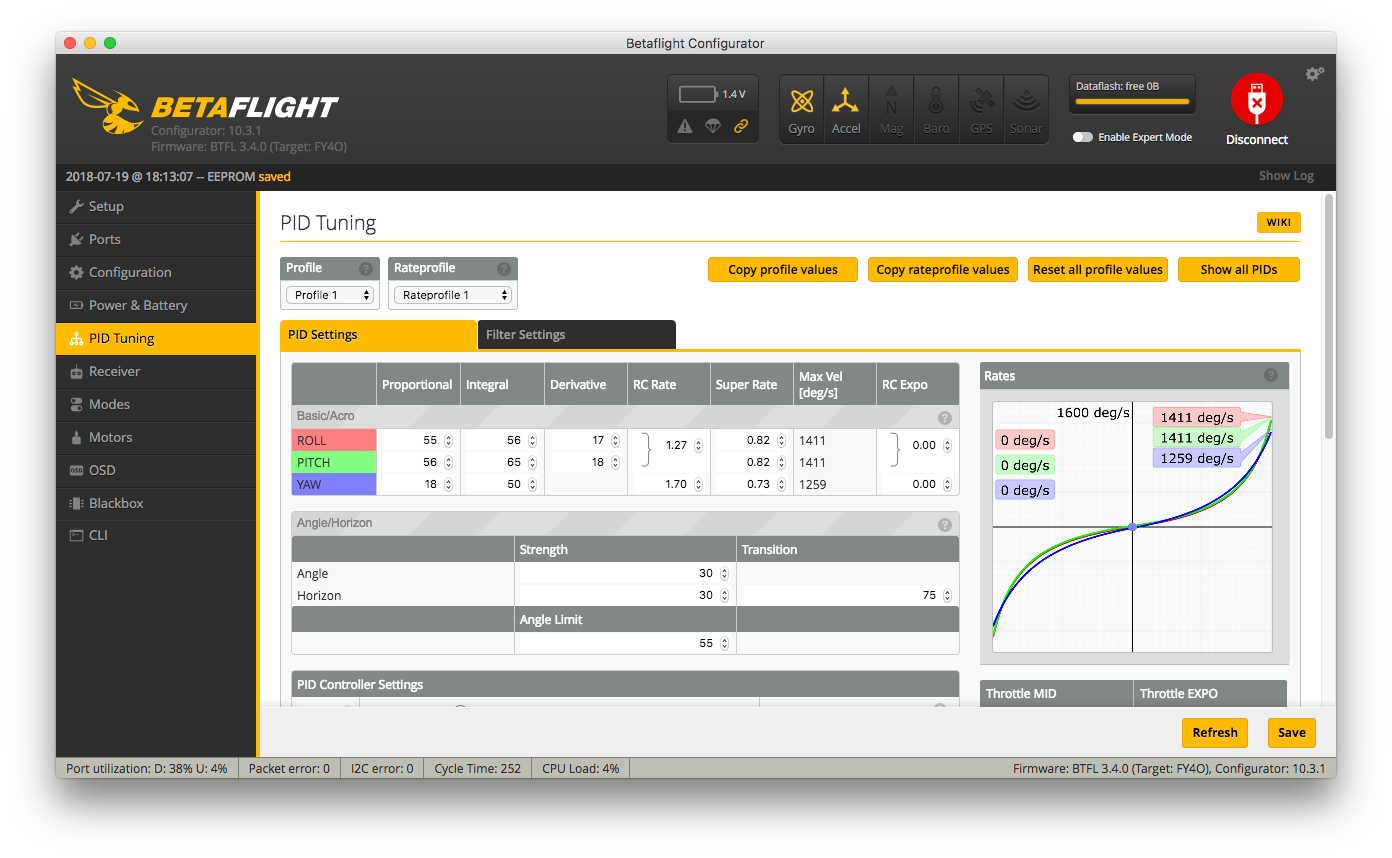
Task: Click the yellow link status icon
Action: pyautogui.click(x=741, y=126)
